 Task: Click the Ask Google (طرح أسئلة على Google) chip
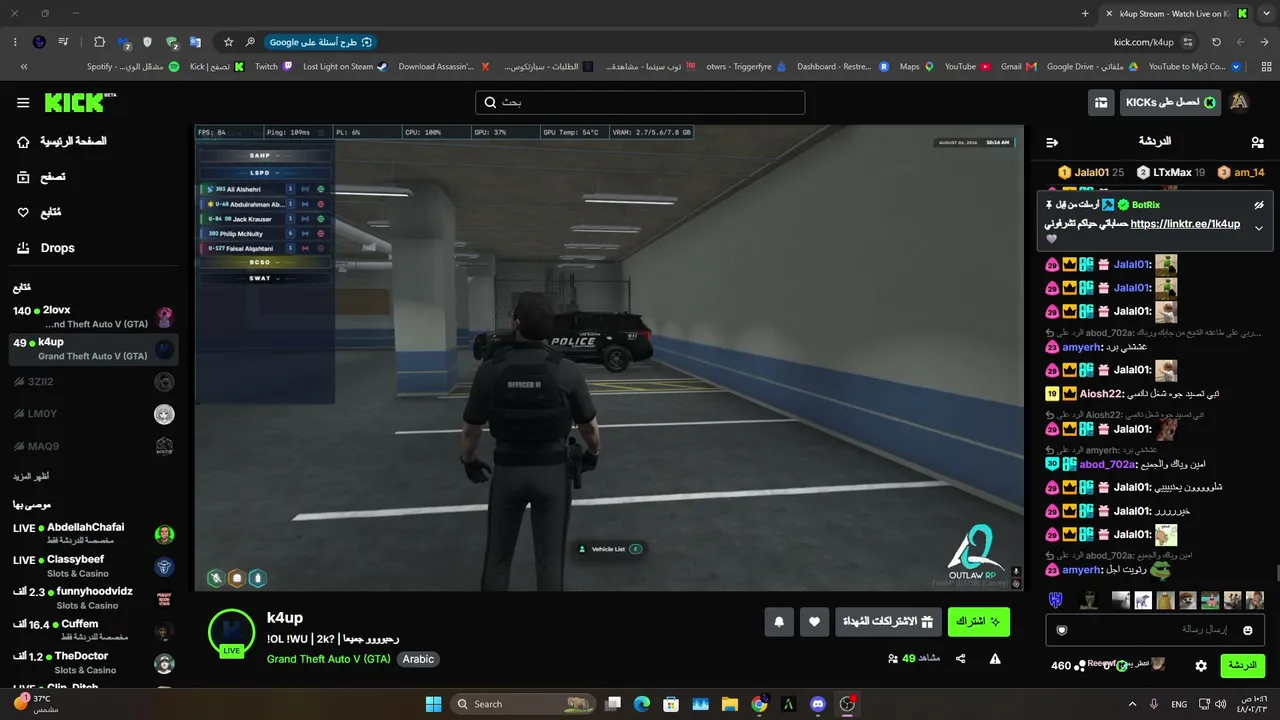coord(322,42)
